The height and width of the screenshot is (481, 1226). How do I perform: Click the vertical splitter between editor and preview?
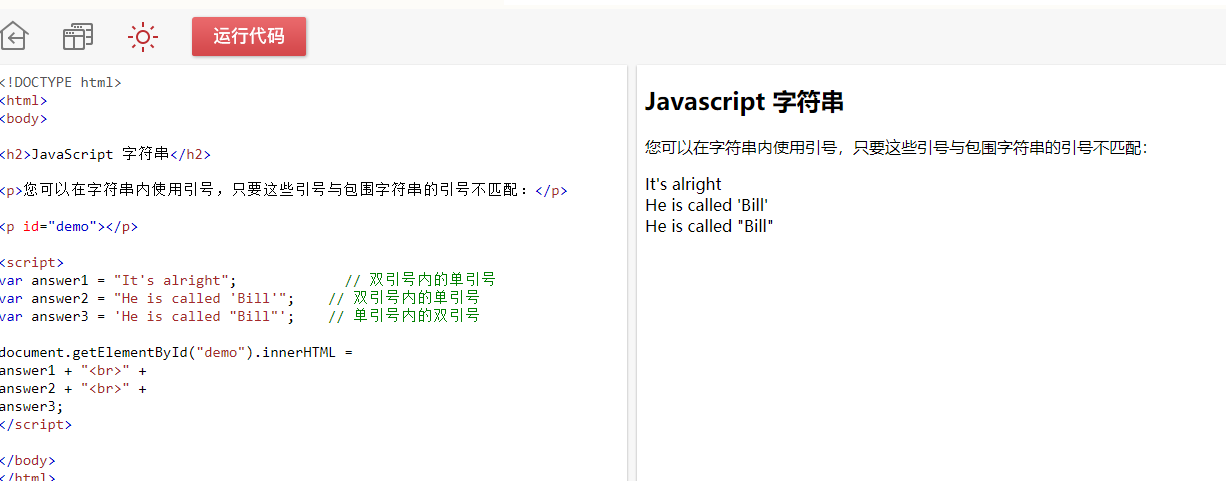pyautogui.click(x=632, y=273)
